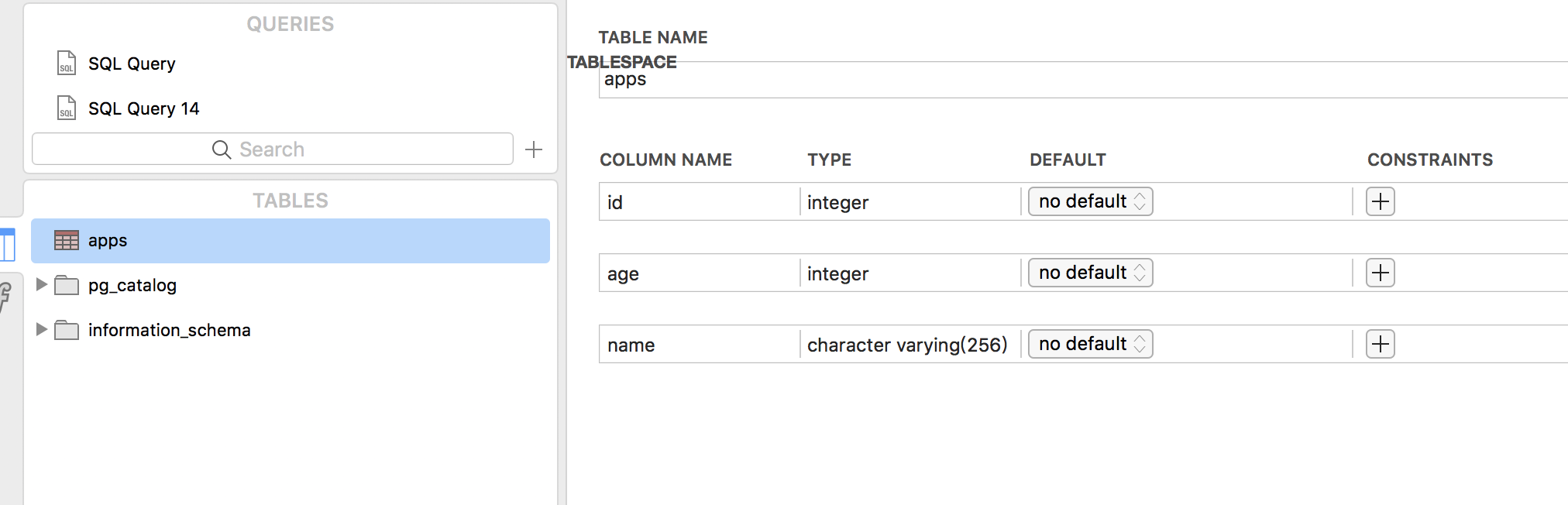The height and width of the screenshot is (505, 1568).
Task: Click the blue table view icon on the left edge
Action: (x=8, y=245)
